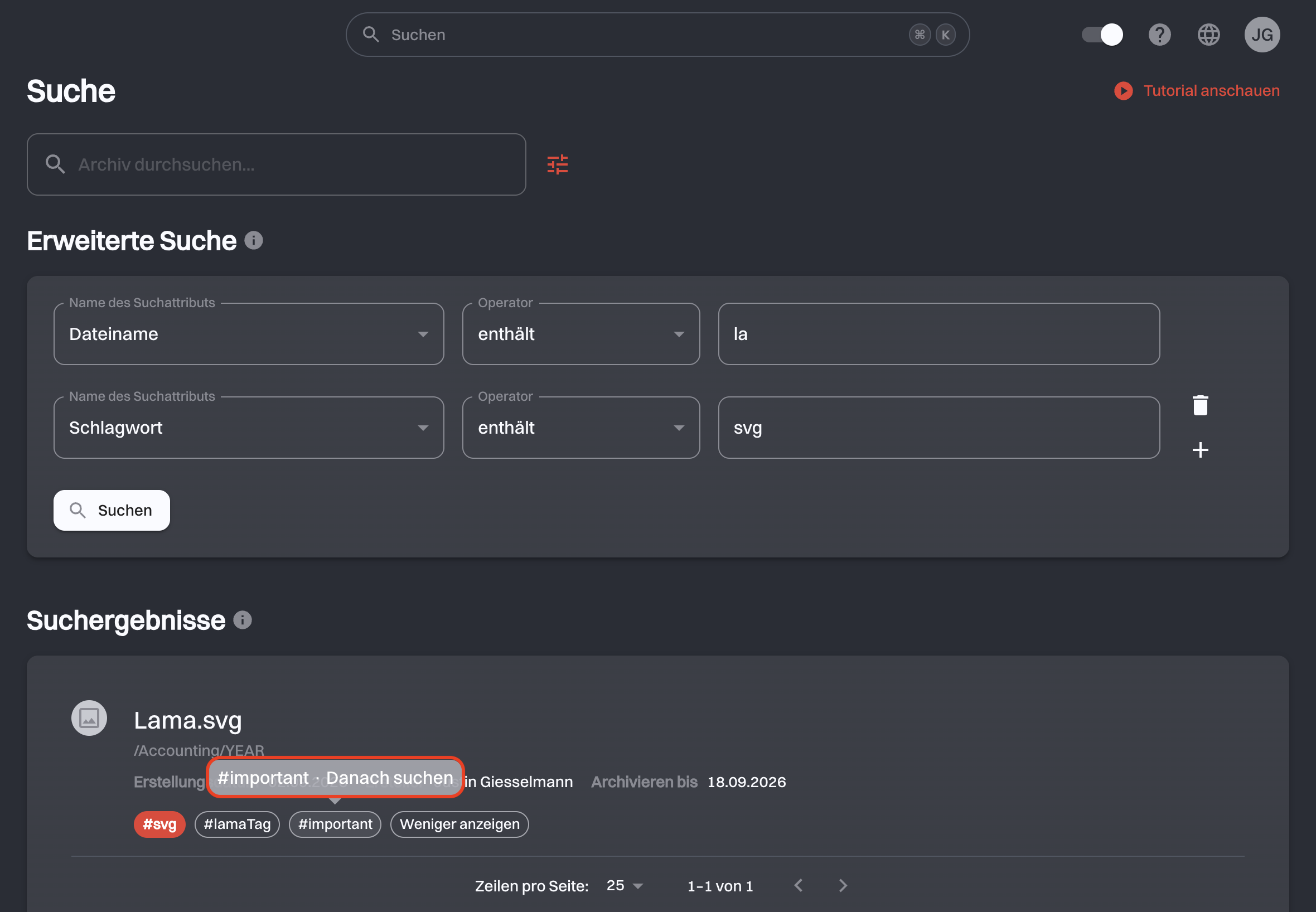Viewport: 1316px width, 912px height.
Task: Click the Tutorial anschauen link
Action: [1211, 91]
